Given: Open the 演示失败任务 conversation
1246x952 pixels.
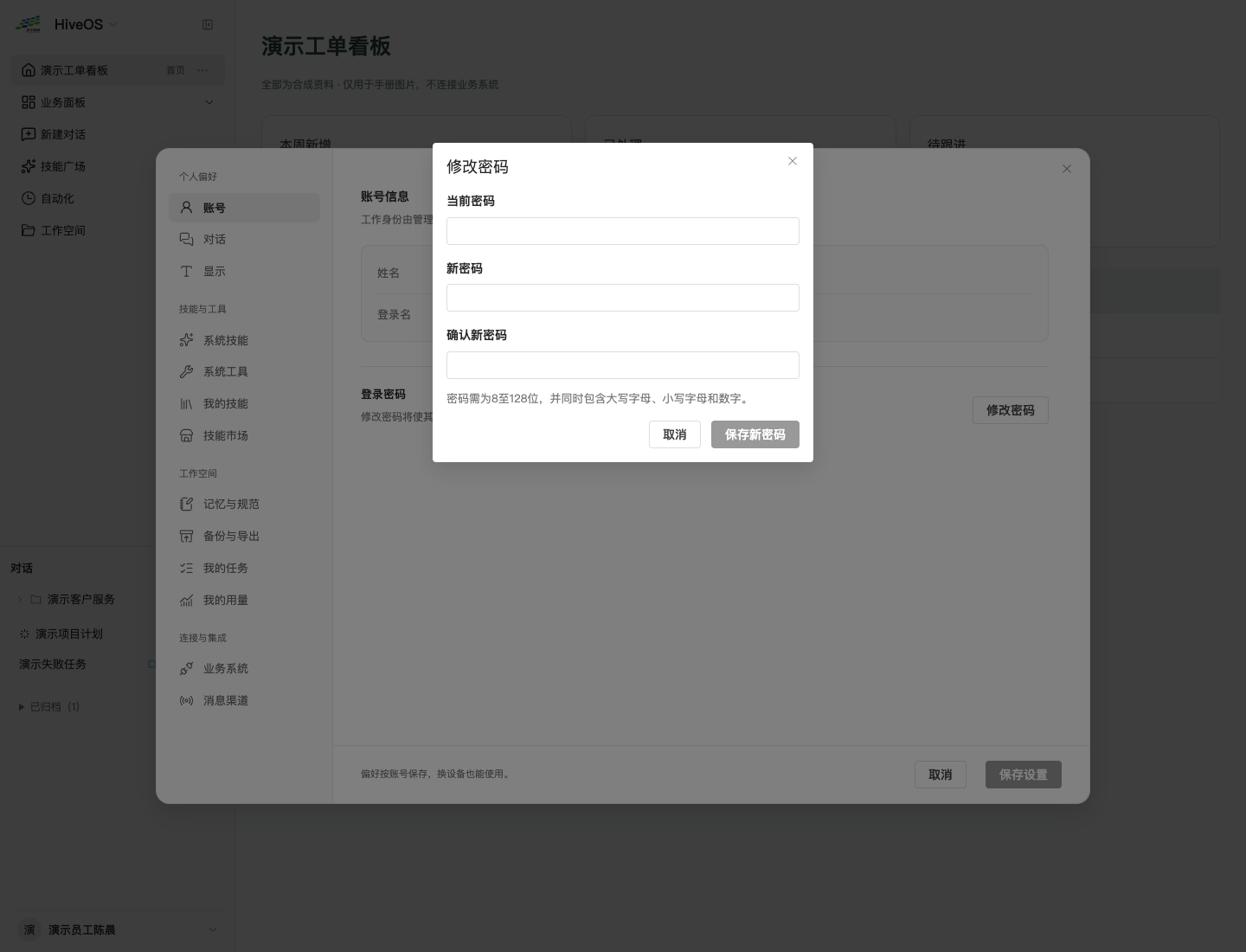Looking at the screenshot, I should [x=53, y=665].
